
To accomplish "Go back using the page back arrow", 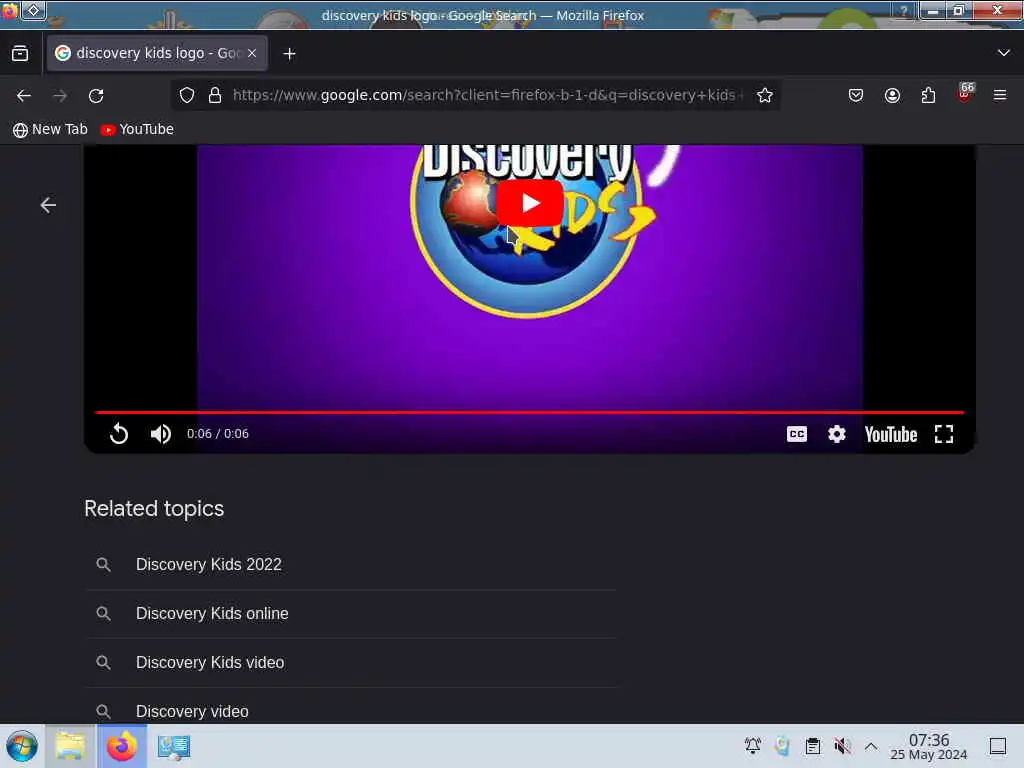I will click(x=48, y=205).
